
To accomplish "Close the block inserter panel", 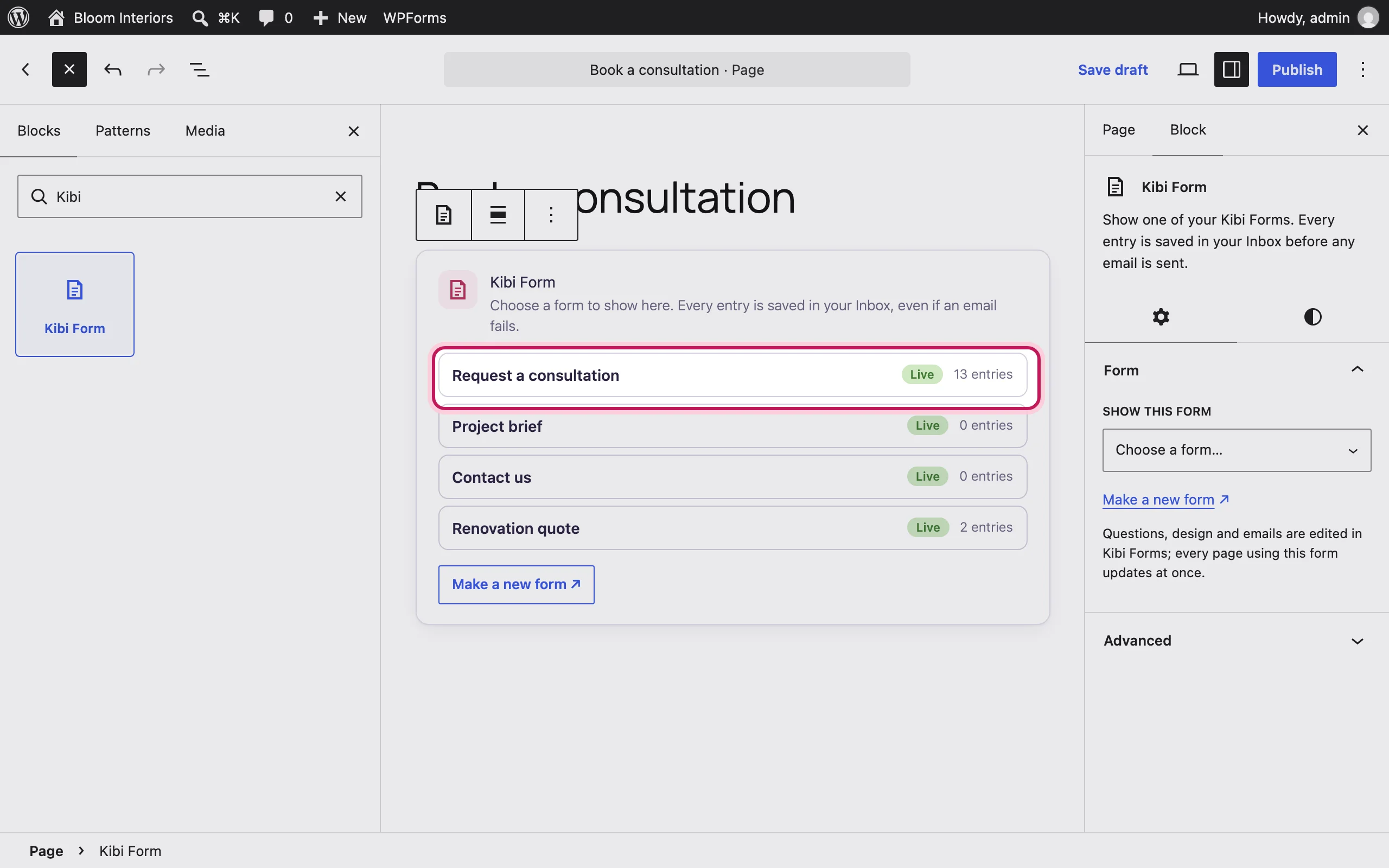I will point(354,131).
